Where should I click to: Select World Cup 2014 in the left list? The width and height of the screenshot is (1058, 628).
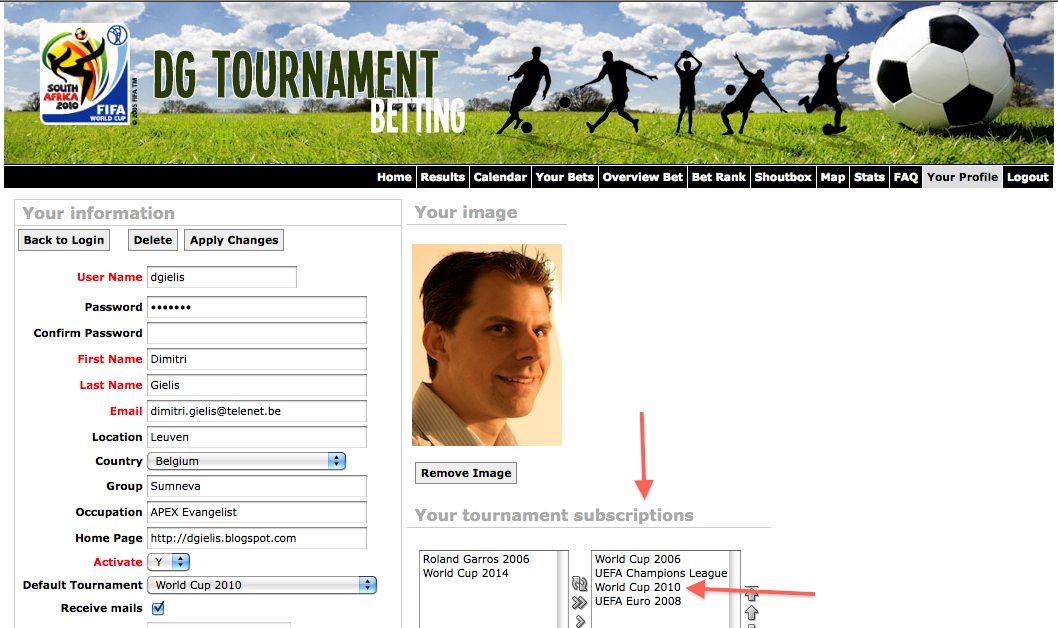466,573
